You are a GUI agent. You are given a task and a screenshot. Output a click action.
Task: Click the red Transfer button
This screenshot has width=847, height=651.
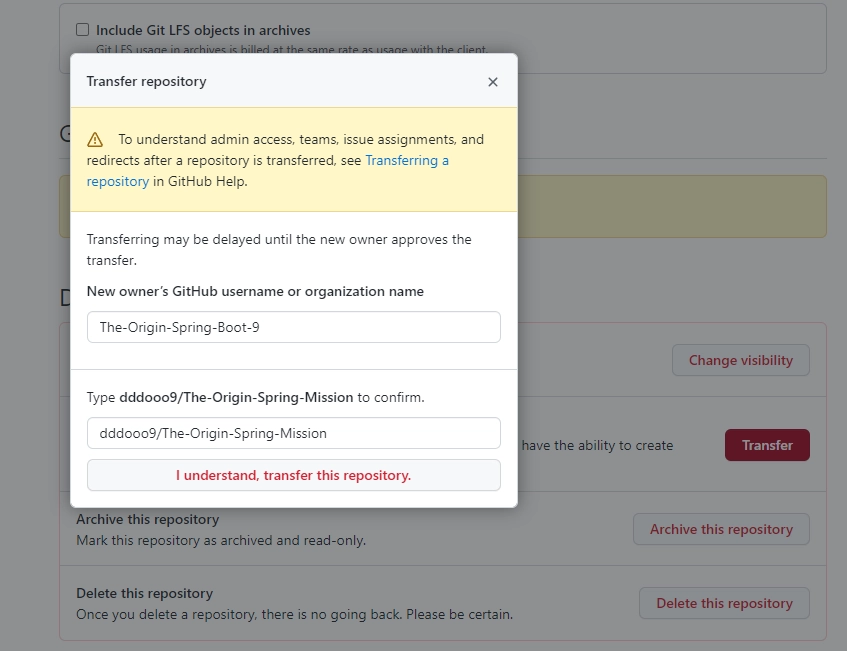pos(767,445)
